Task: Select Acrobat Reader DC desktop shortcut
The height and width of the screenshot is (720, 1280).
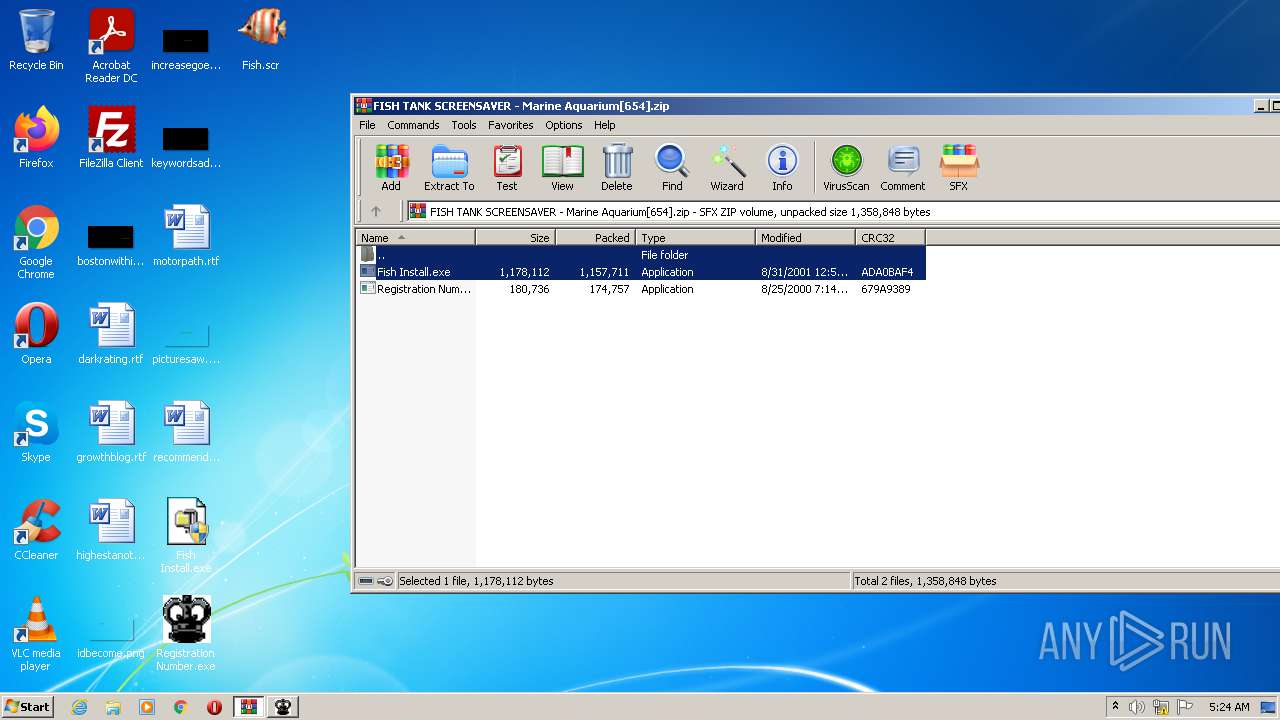Action: pos(111,46)
